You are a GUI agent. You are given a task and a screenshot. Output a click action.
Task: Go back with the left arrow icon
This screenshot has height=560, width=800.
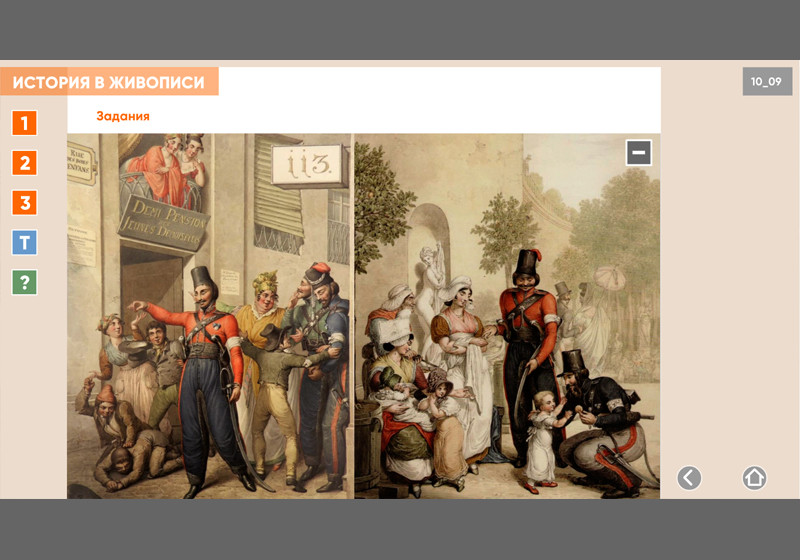(689, 478)
